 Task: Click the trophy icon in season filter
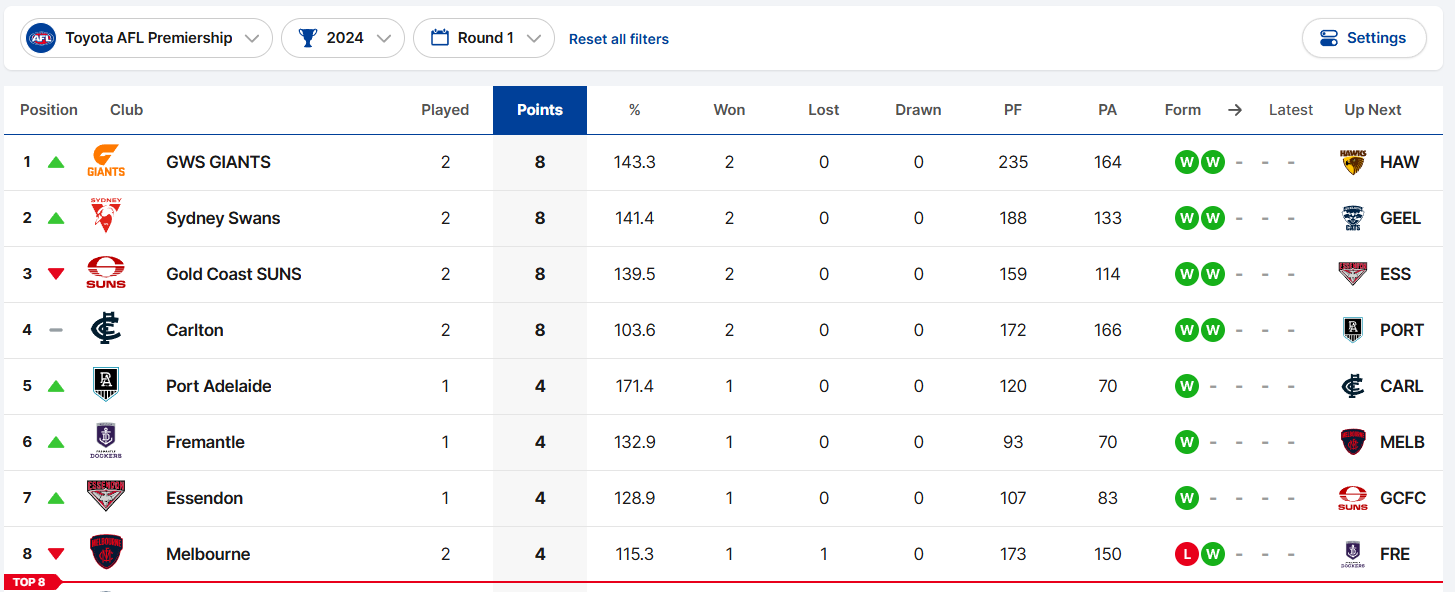tap(308, 38)
